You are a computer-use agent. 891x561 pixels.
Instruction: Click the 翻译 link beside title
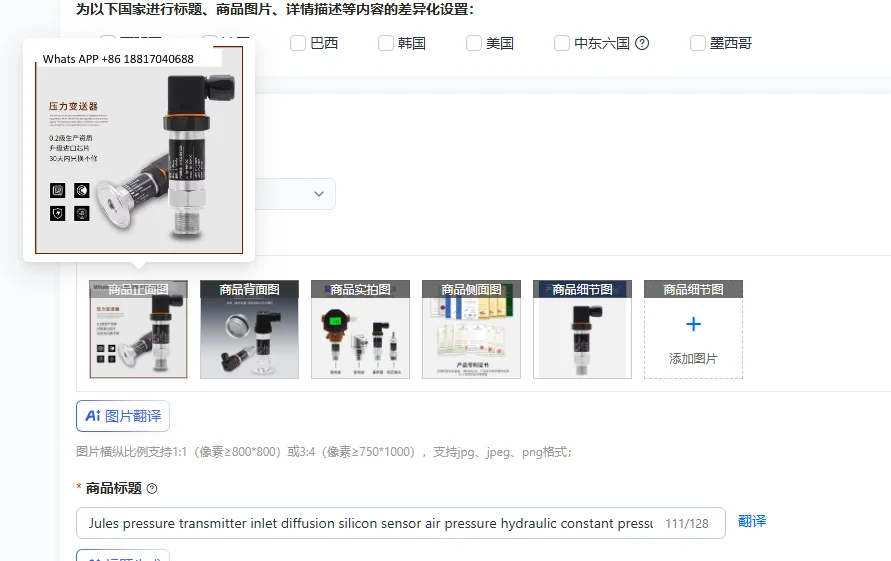click(752, 521)
